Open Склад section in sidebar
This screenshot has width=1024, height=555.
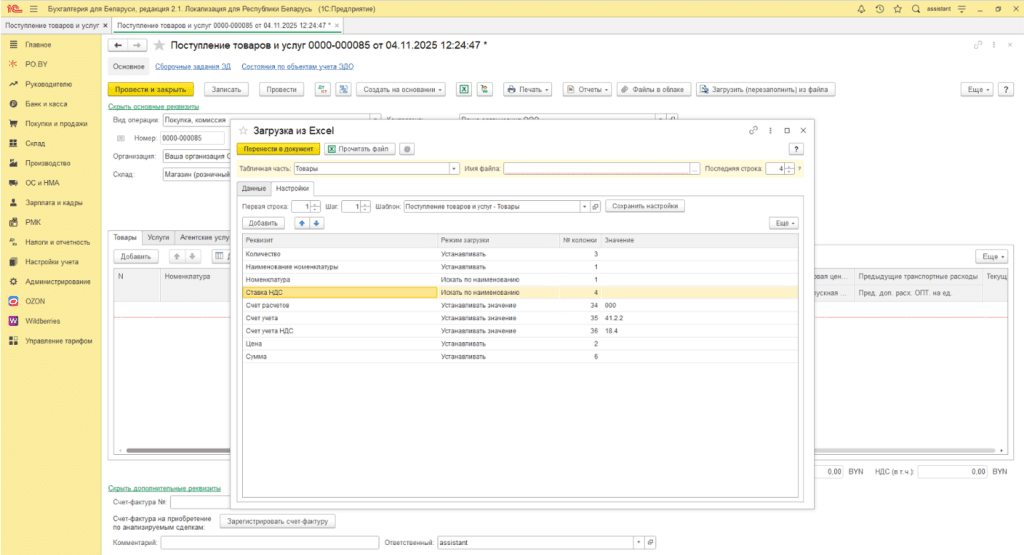[36, 143]
